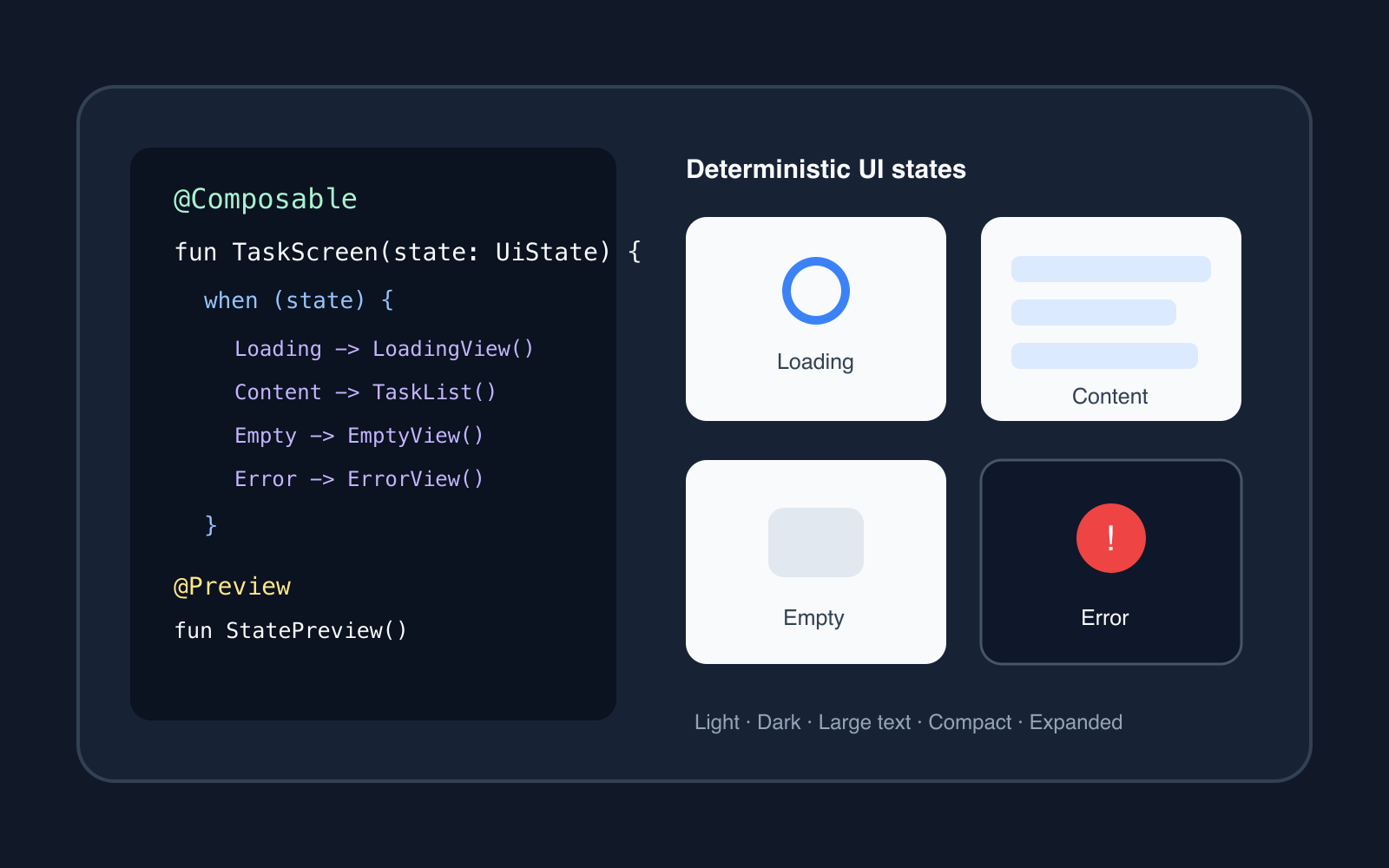Click the fun StatePreview() line

[291, 630]
